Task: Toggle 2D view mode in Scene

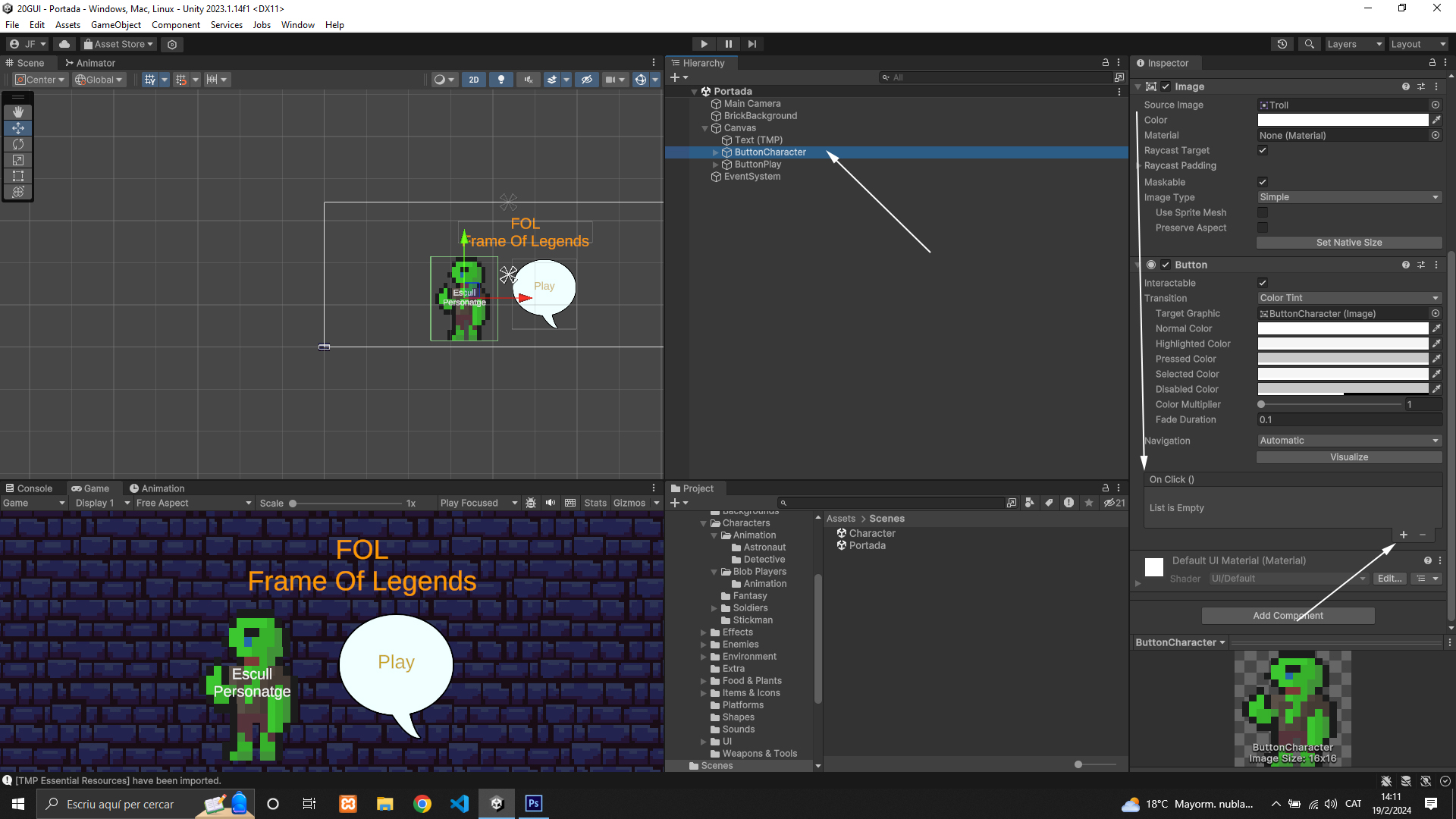Action: pyautogui.click(x=474, y=80)
